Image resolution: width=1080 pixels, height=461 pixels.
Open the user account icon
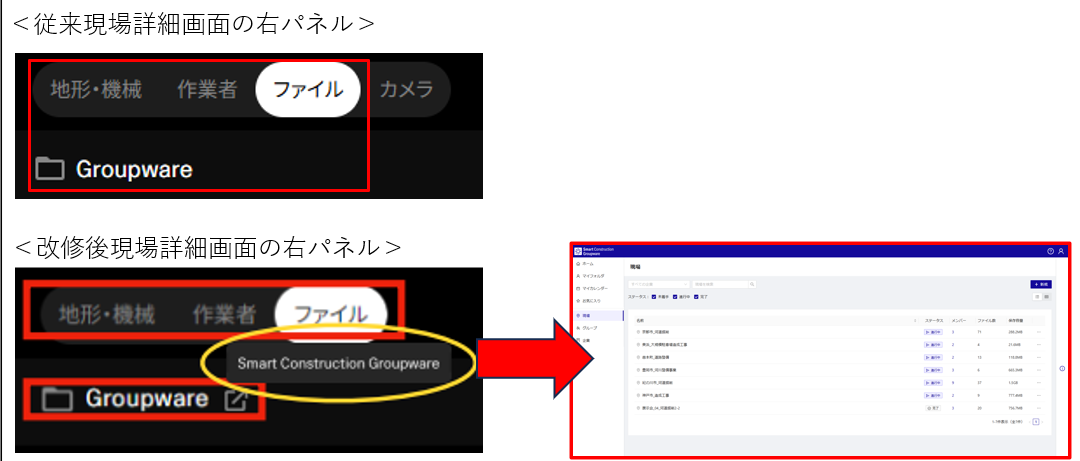[x=1061, y=251]
